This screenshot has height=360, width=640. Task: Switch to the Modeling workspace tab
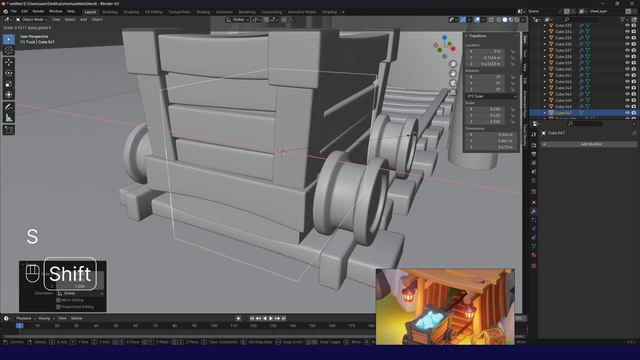(110, 12)
